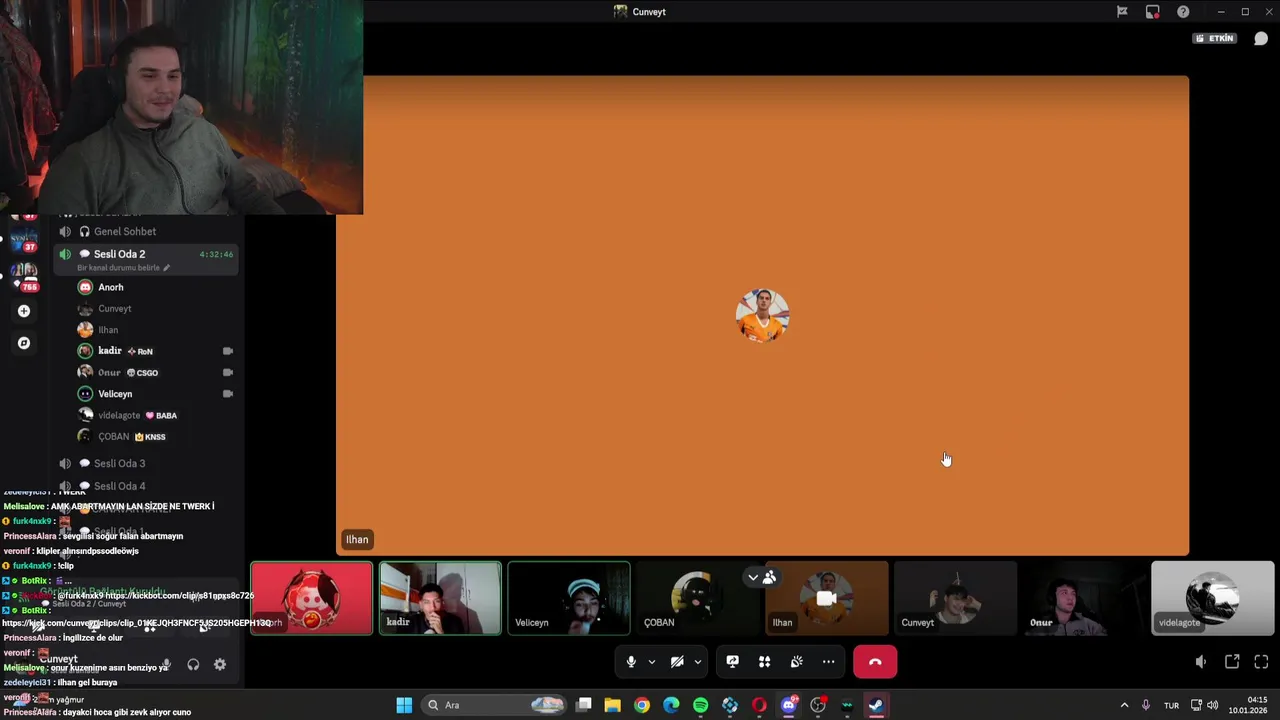Open the more options three dots
This screenshot has width=1280, height=720.
point(829,662)
